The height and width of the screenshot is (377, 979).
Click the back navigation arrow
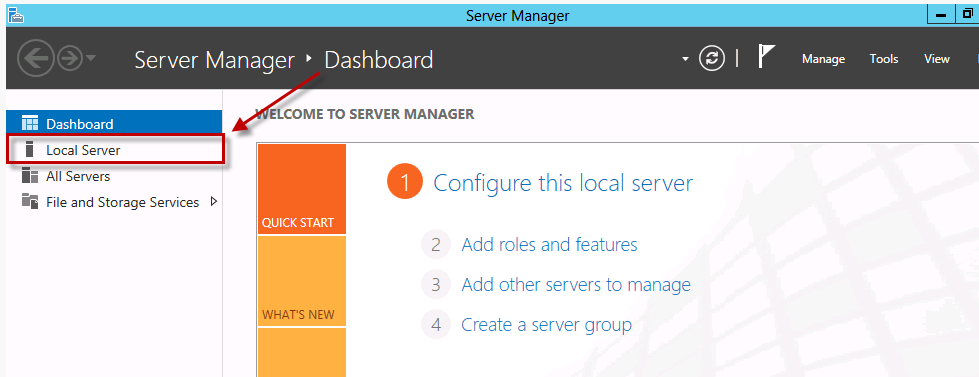(x=37, y=59)
